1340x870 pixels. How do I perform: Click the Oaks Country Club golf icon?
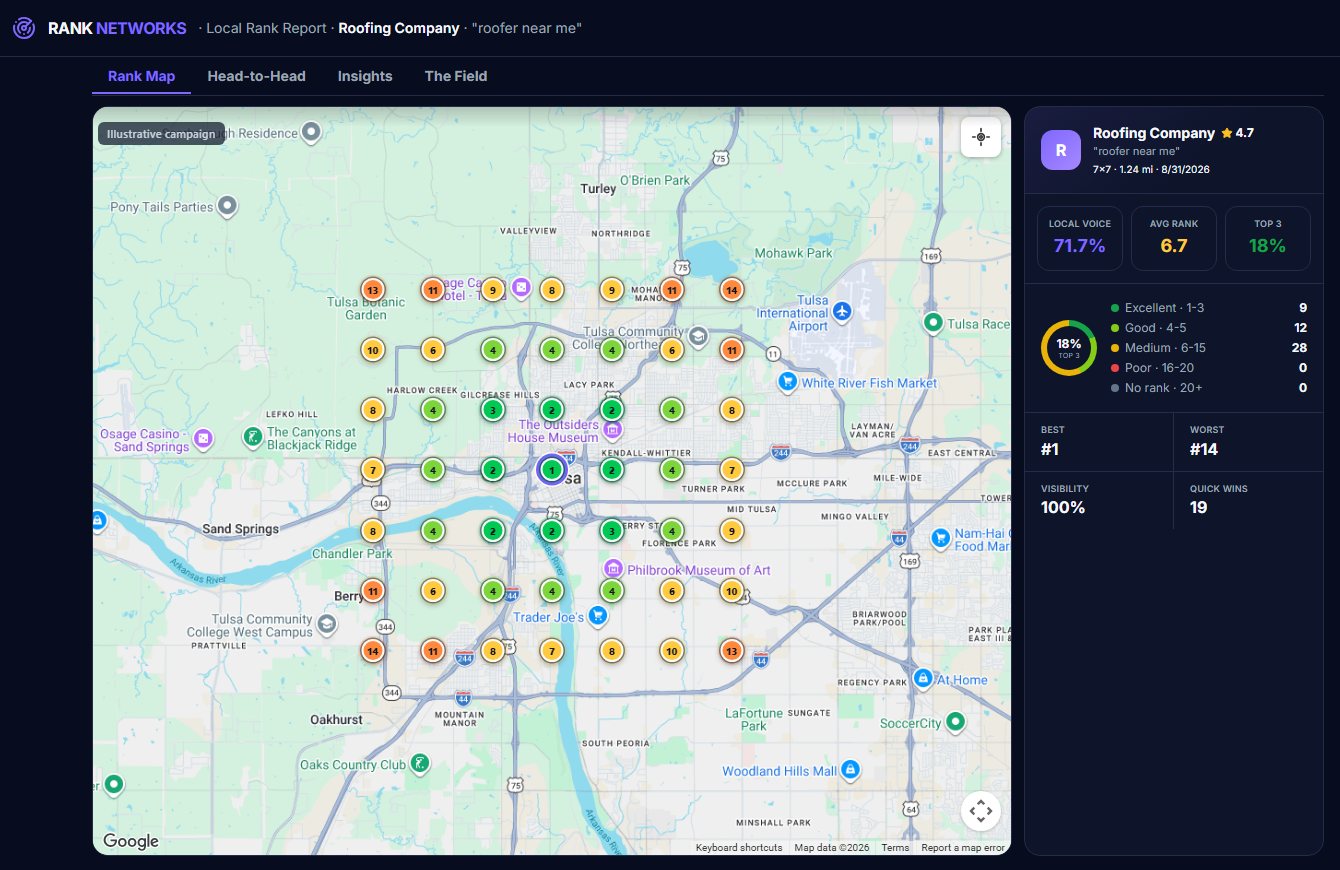point(421,763)
